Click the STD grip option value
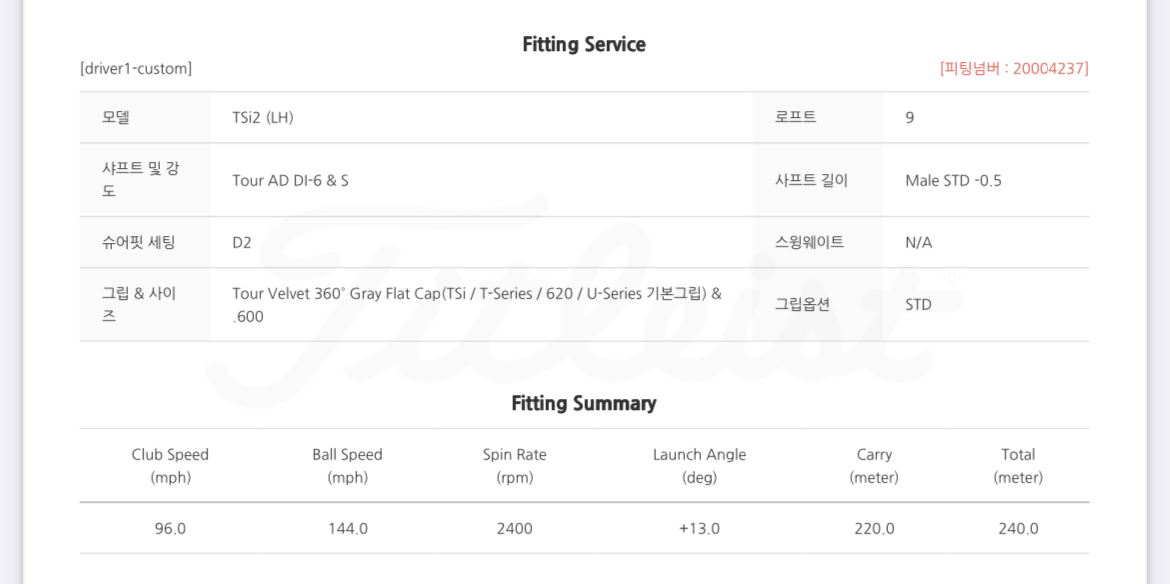 coord(918,305)
